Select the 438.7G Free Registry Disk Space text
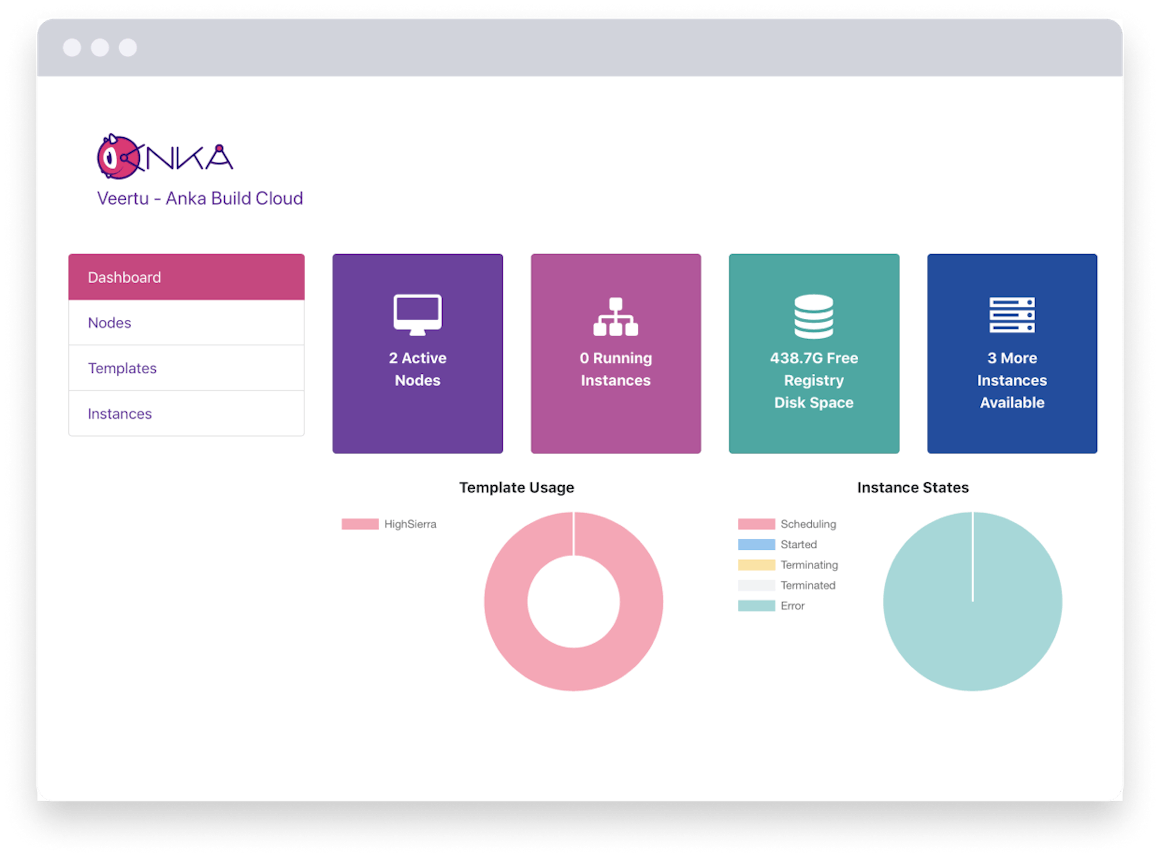 coord(814,380)
